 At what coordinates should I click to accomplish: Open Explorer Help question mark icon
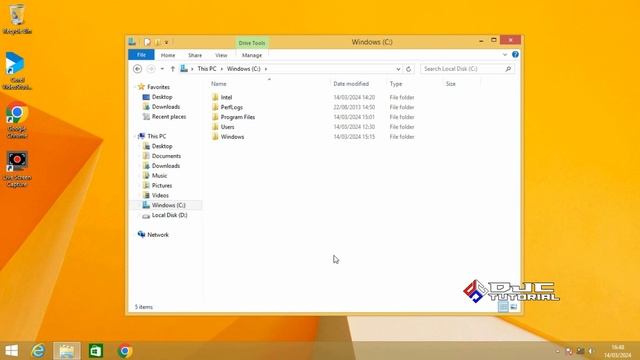tap(515, 54)
